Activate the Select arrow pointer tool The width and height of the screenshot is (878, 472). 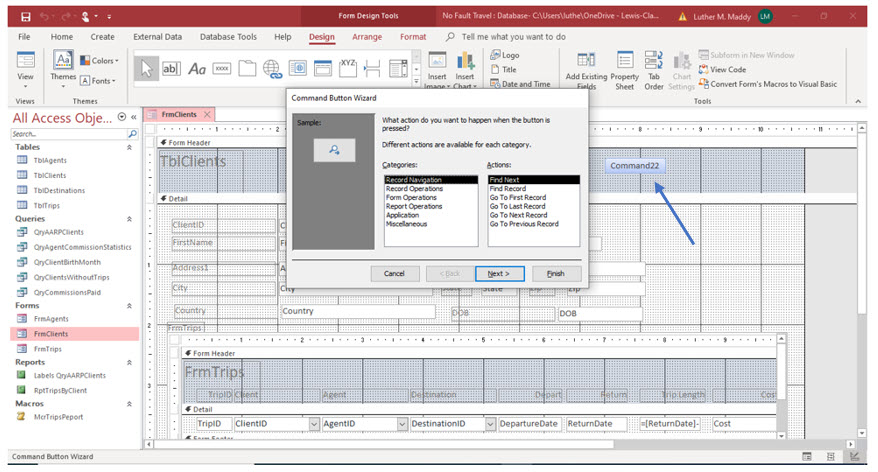click(146, 69)
